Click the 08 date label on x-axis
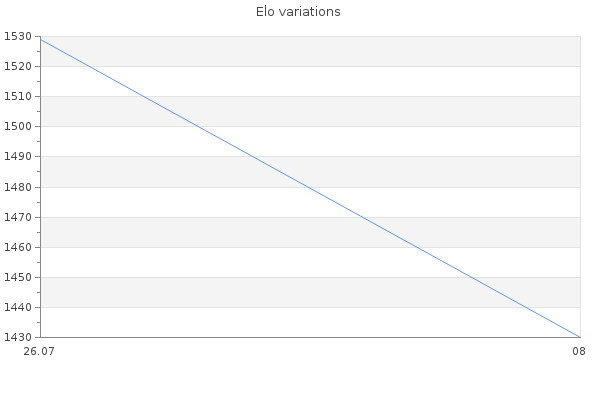600x400 pixels. click(579, 351)
